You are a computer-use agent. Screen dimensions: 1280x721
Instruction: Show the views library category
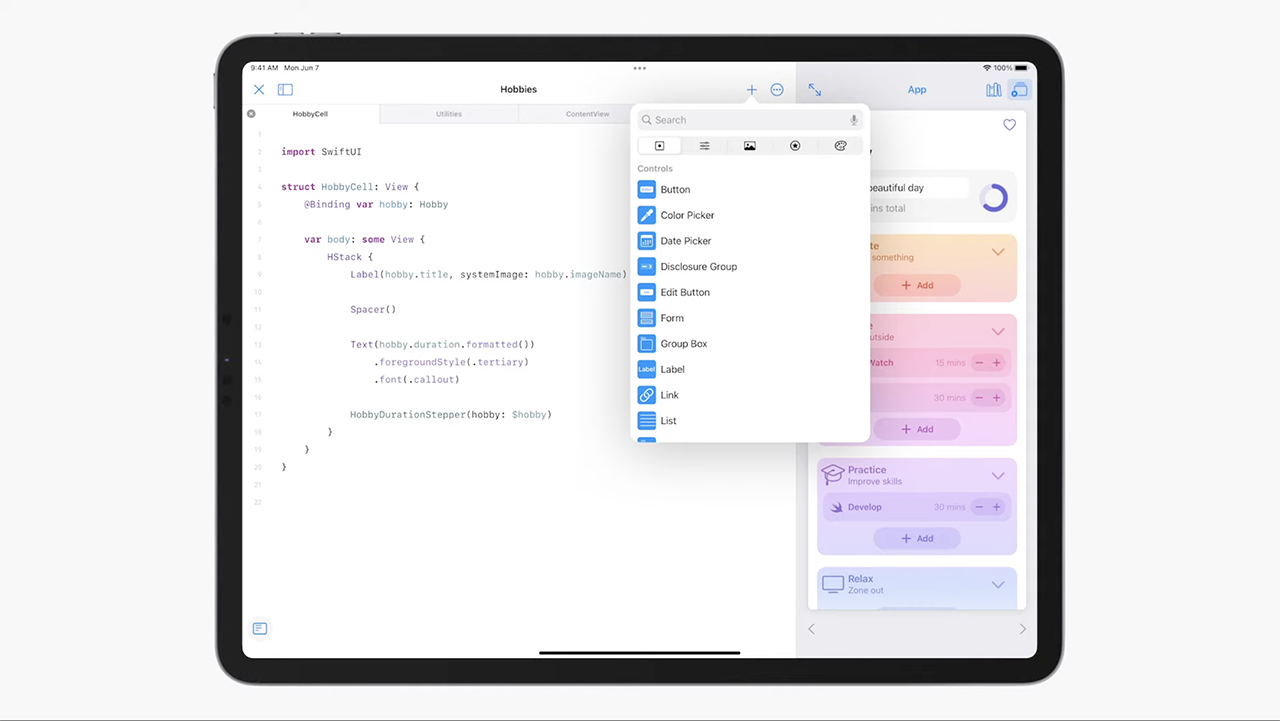pyautogui.click(x=660, y=146)
